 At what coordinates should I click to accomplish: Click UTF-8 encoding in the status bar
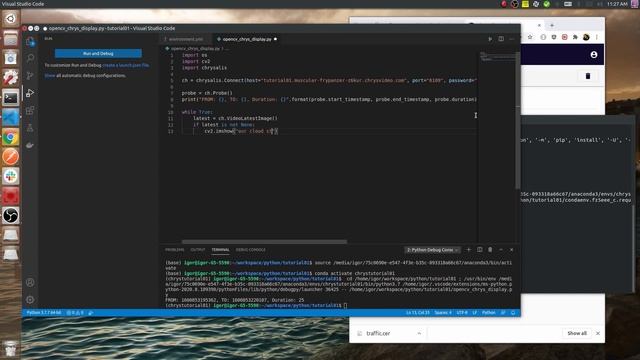462,313
